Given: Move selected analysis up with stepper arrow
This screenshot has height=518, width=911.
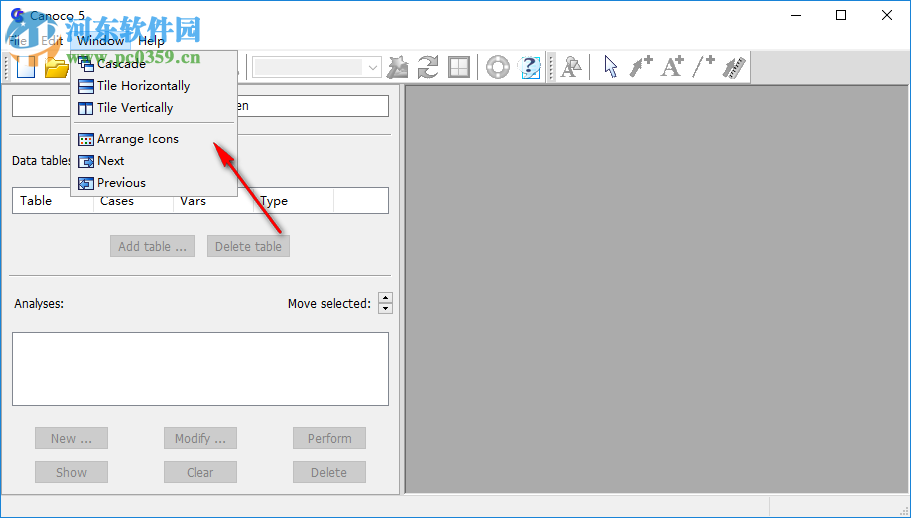Looking at the screenshot, I should (385, 298).
